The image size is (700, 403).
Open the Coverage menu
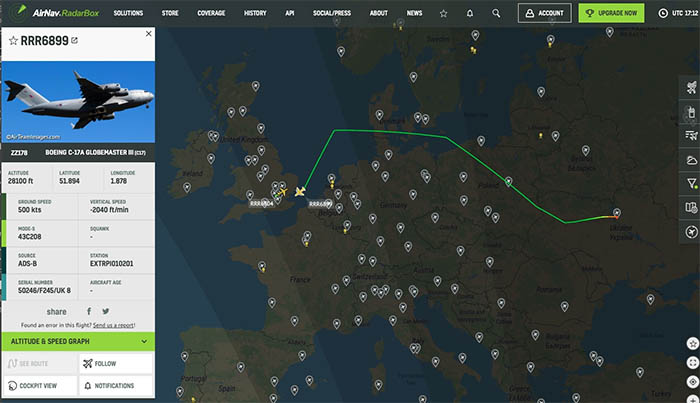pyautogui.click(x=211, y=13)
